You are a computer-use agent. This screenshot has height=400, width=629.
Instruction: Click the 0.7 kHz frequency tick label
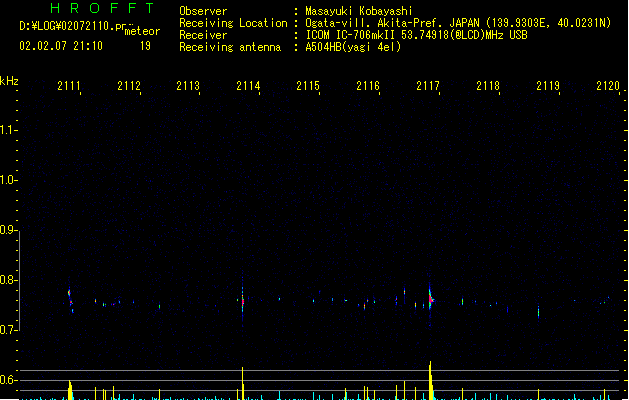click(x=7, y=330)
